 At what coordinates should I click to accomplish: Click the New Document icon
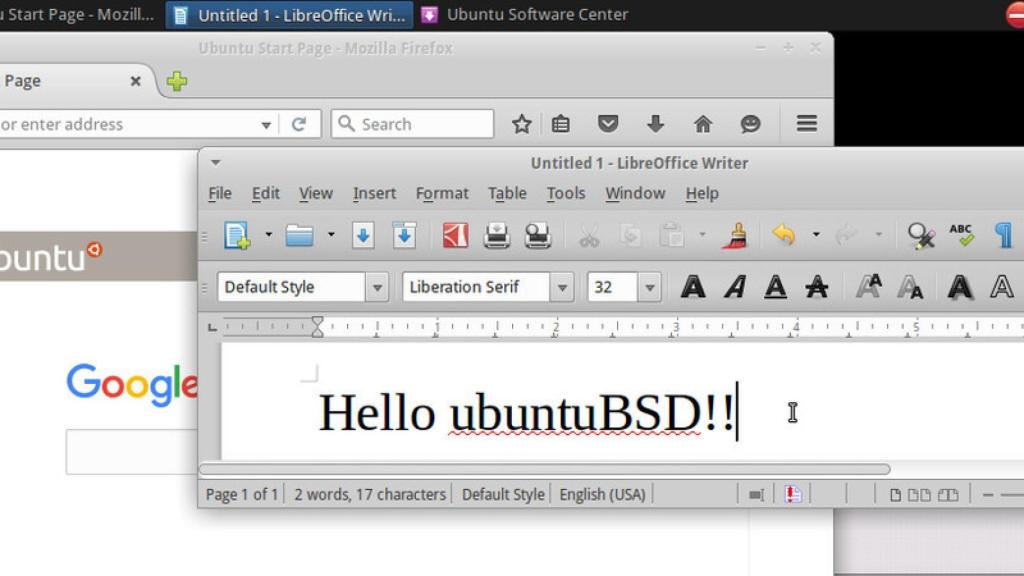tap(238, 235)
